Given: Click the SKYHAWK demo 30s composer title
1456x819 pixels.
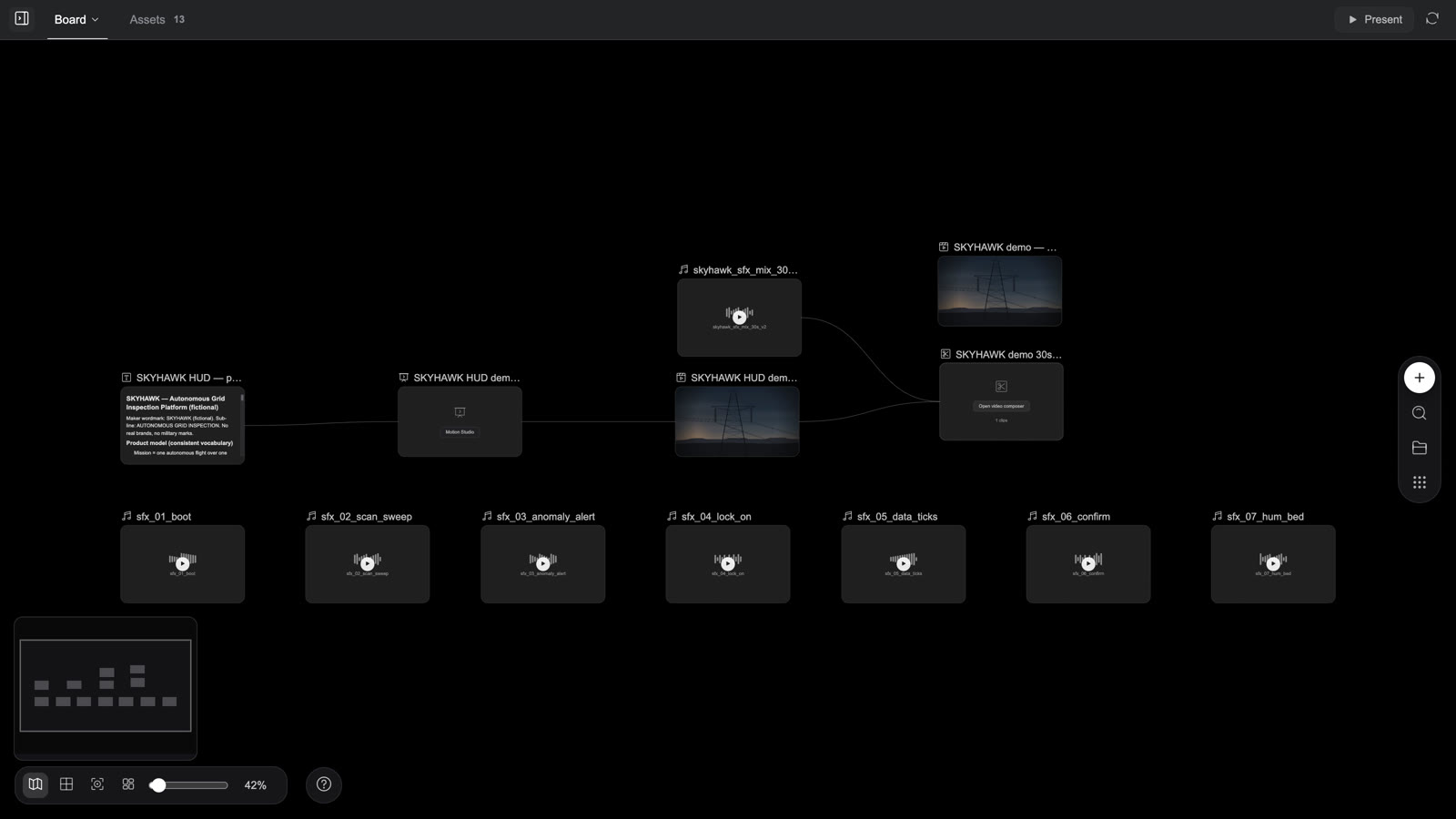Looking at the screenshot, I should tap(1008, 354).
